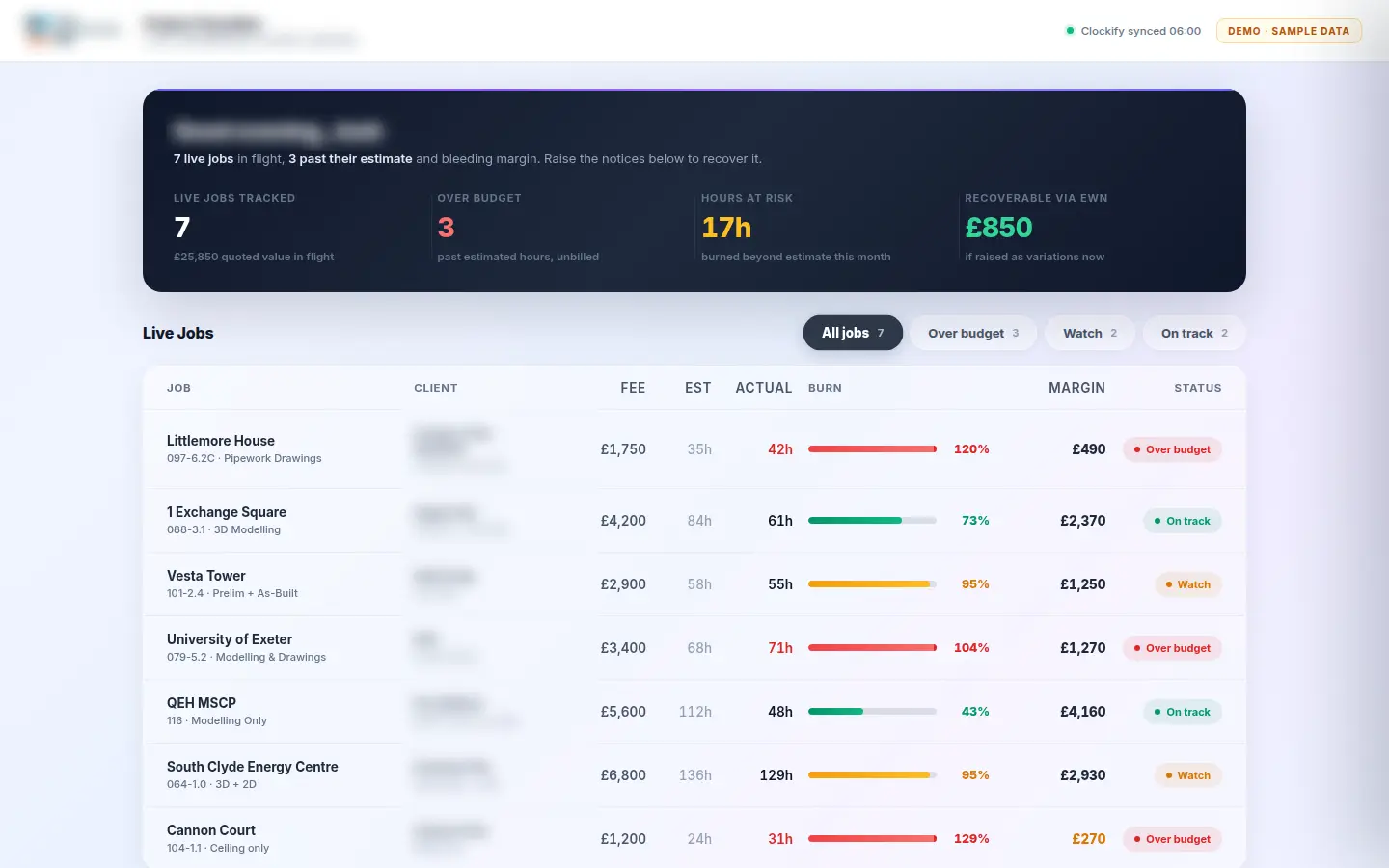The width and height of the screenshot is (1389, 868).
Task: Click 1 Exchange Square's On track badge
Action: pyautogui.click(x=1183, y=521)
